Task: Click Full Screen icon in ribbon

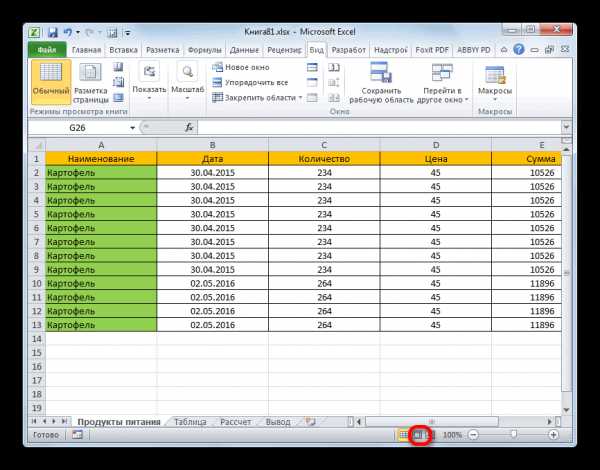Action: (x=118, y=98)
